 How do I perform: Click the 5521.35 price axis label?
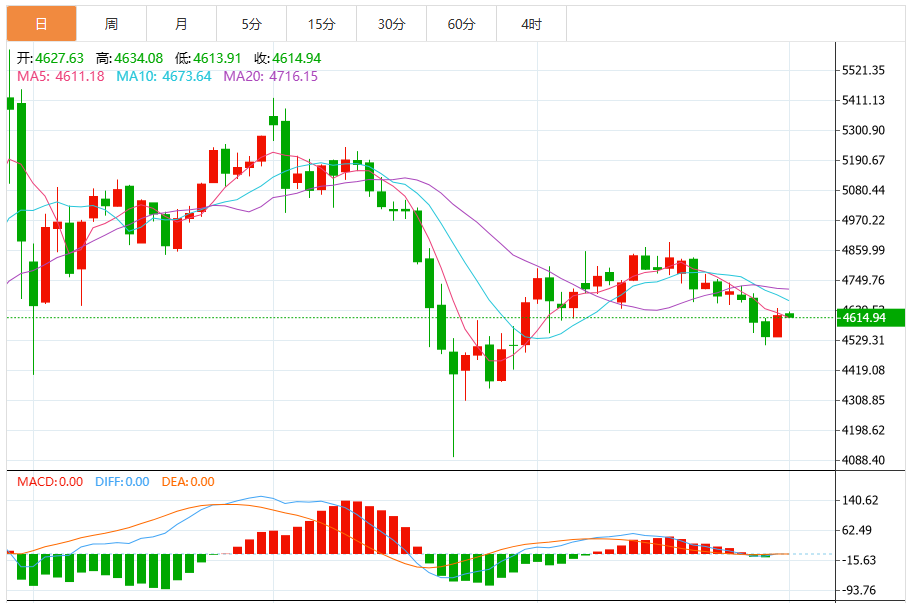pos(863,70)
